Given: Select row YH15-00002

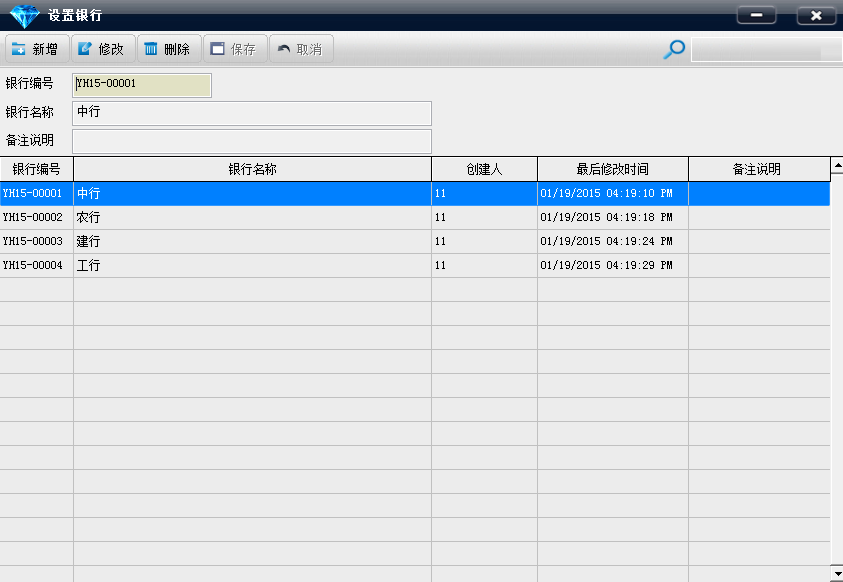Looking at the screenshot, I should click(x=415, y=218).
